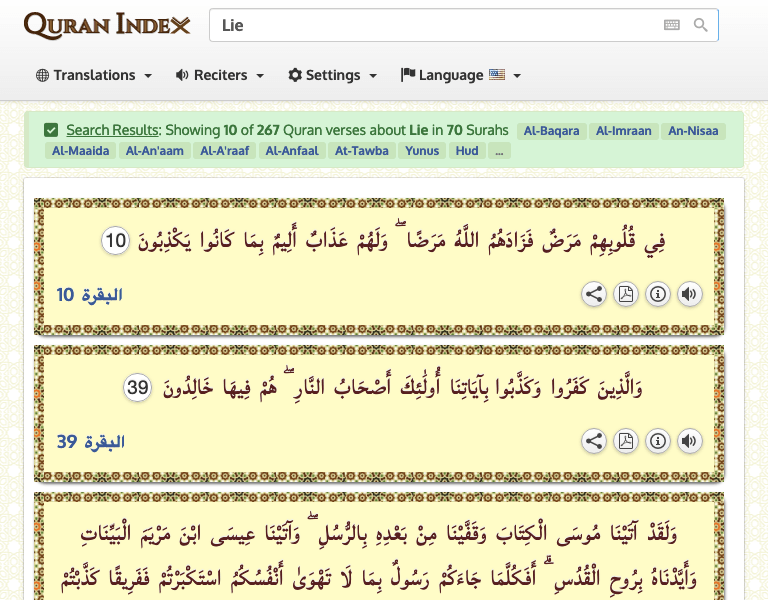Show more surah tags with ellipsis button

pyautogui.click(x=498, y=151)
